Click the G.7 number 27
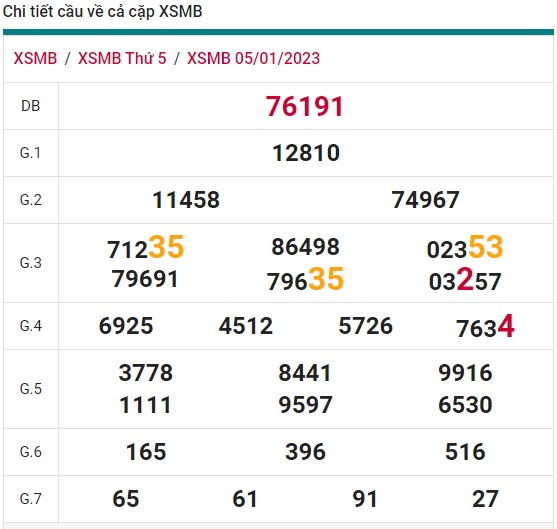 pos(485,499)
